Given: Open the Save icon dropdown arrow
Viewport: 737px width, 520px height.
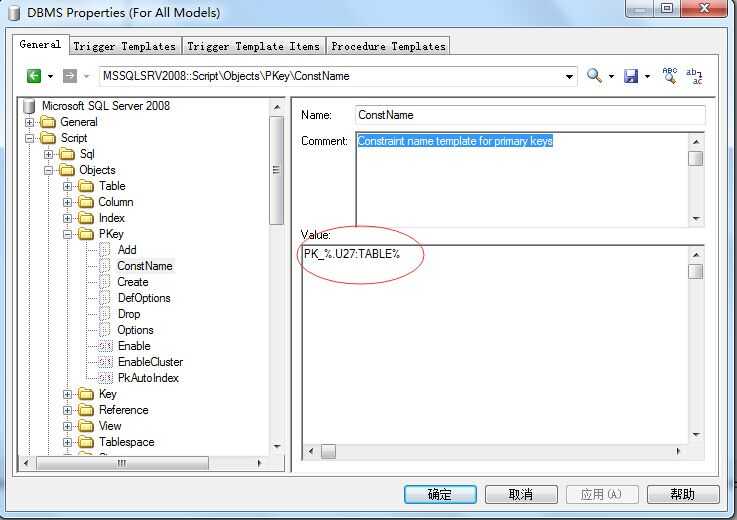Looking at the screenshot, I should [647, 76].
